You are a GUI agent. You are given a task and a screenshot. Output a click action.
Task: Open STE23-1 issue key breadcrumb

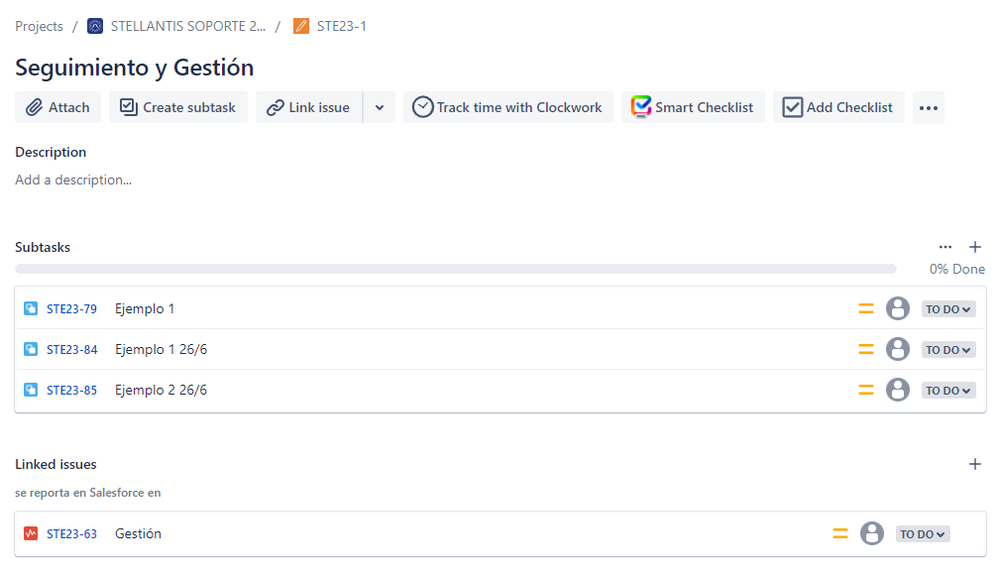coord(341,26)
